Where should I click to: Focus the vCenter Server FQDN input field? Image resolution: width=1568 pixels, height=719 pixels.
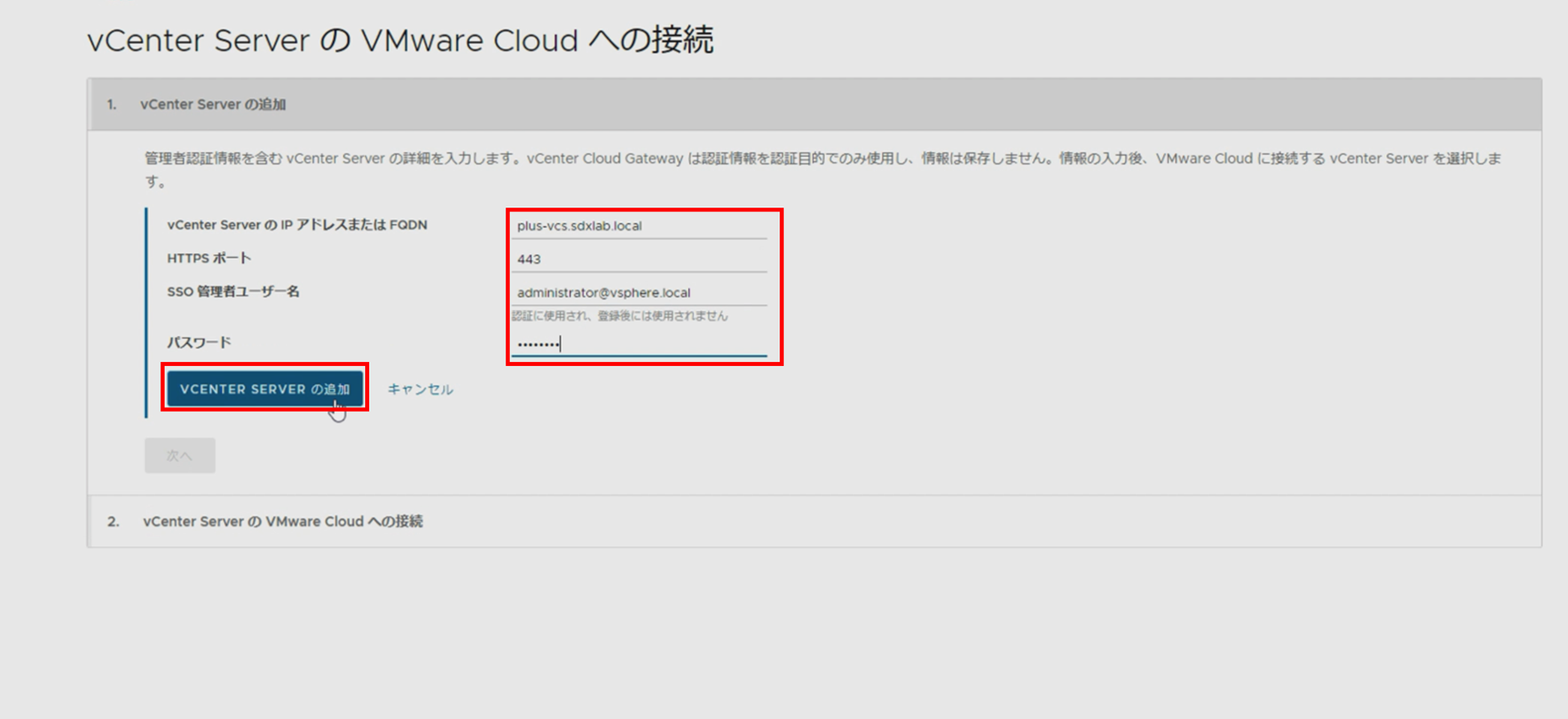639,226
